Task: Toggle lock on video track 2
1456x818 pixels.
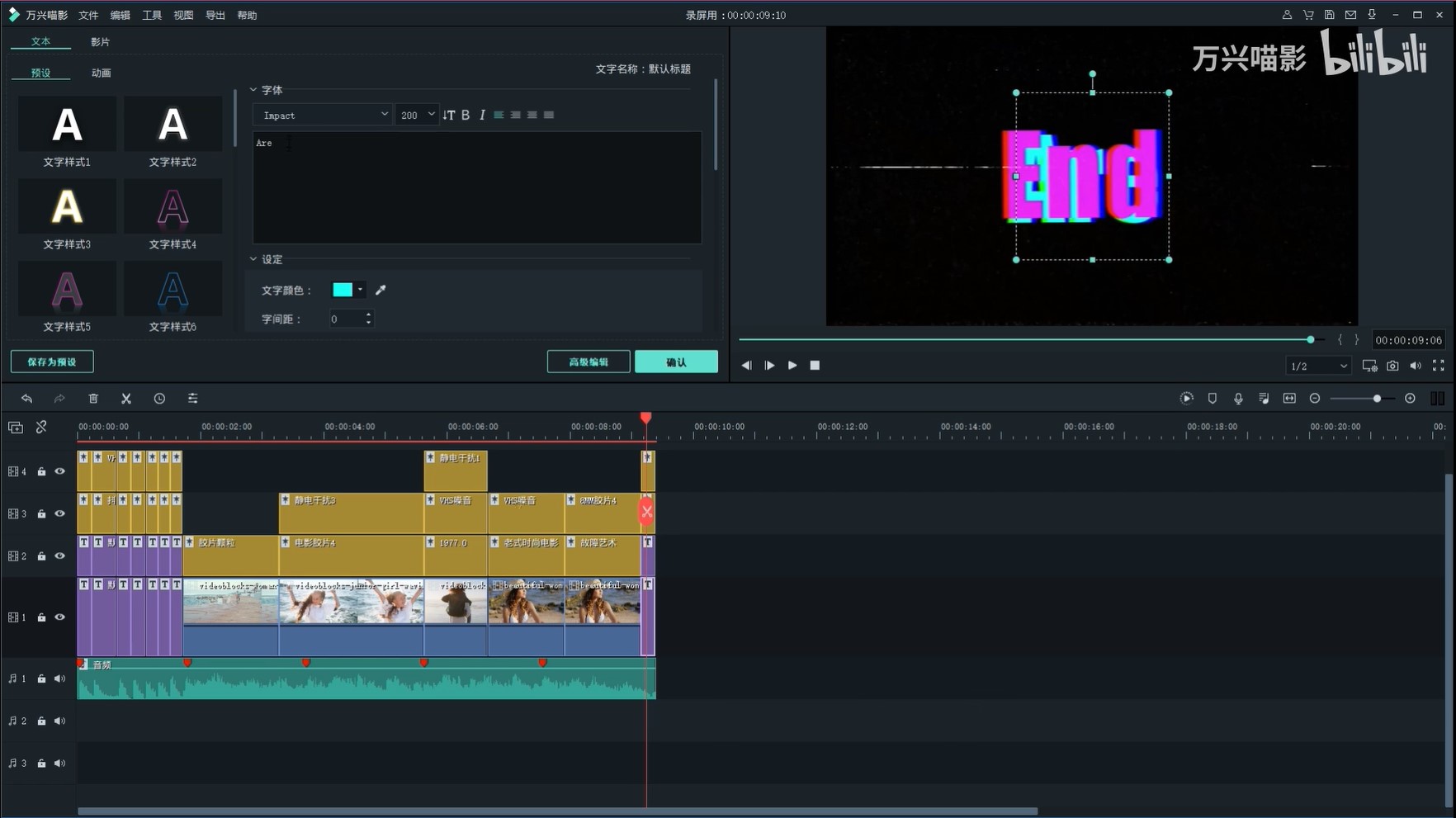Action: (41, 556)
